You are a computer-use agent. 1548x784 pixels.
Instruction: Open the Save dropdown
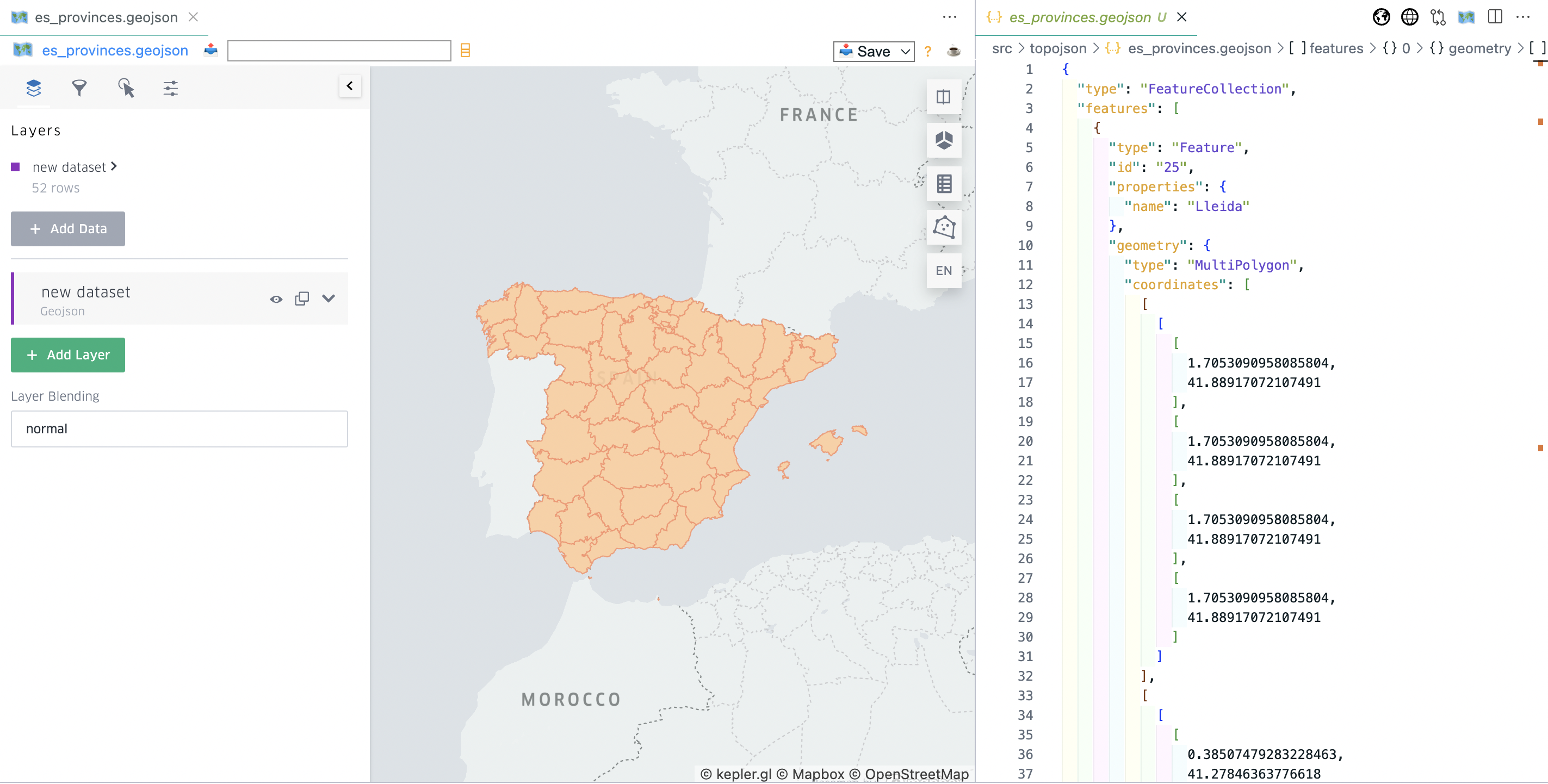[x=873, y=51]
